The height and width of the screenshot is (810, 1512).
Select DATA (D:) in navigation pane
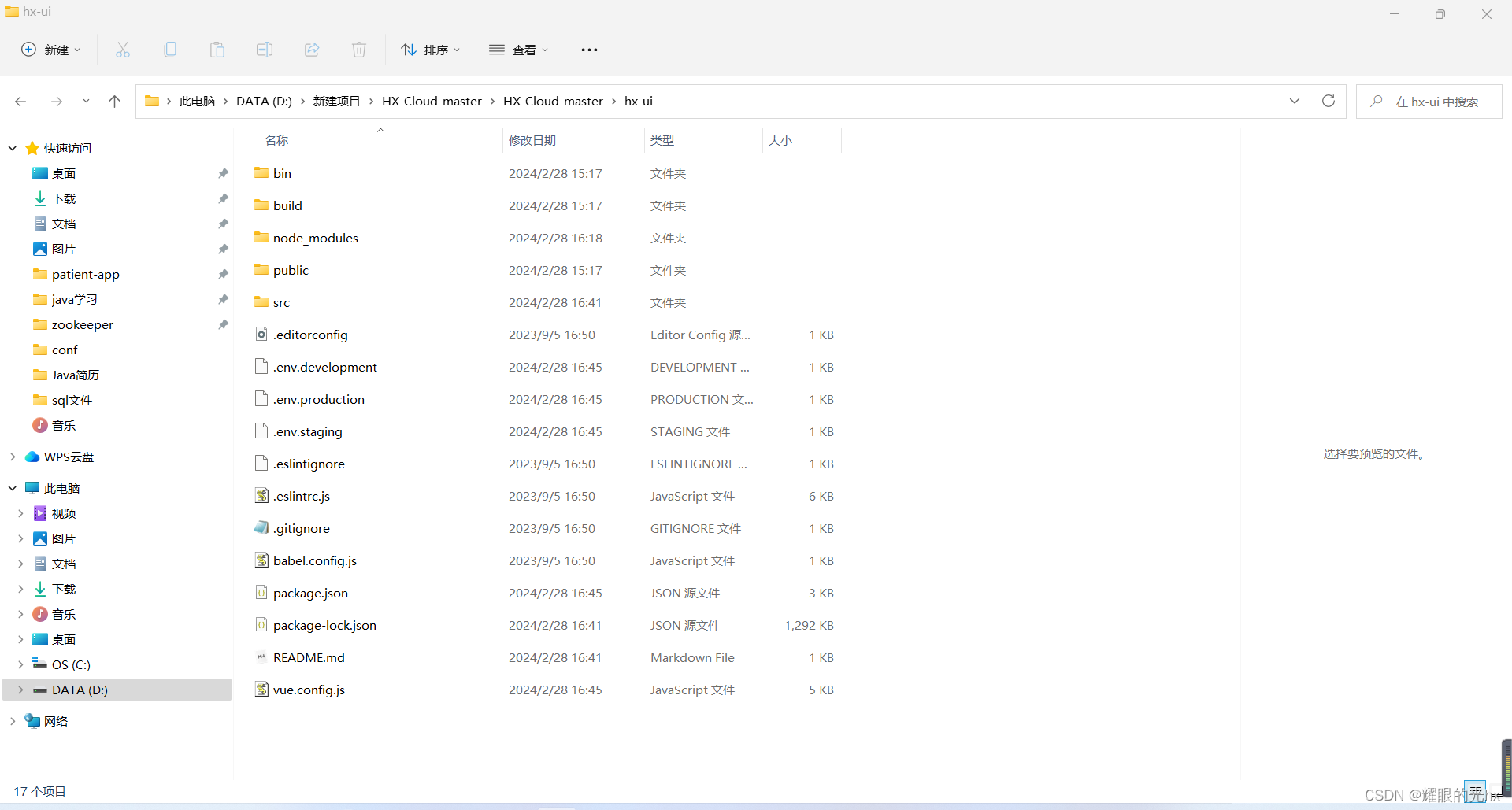point(117,690)
